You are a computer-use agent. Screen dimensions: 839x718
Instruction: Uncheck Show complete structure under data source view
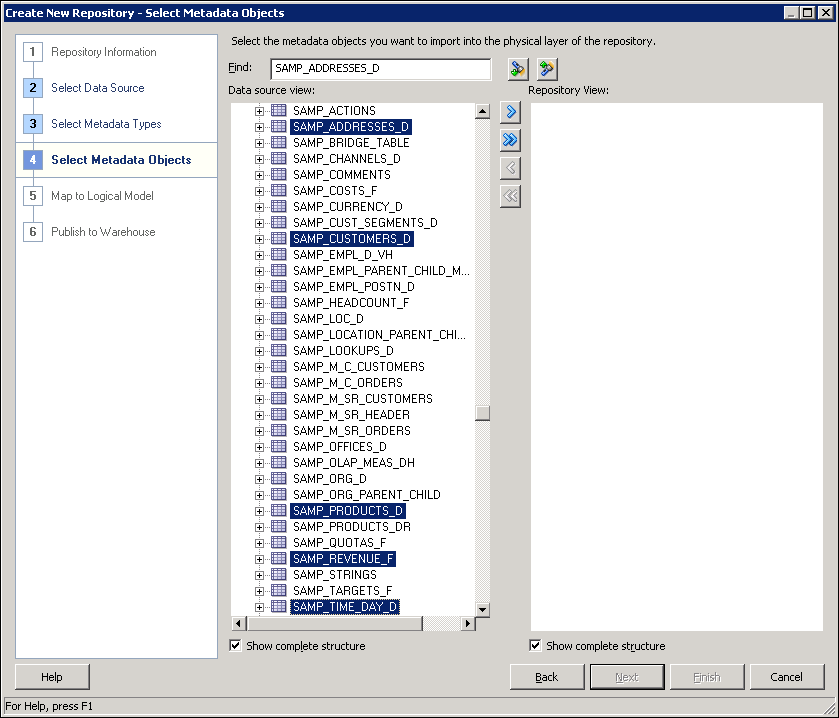(235, 645)
